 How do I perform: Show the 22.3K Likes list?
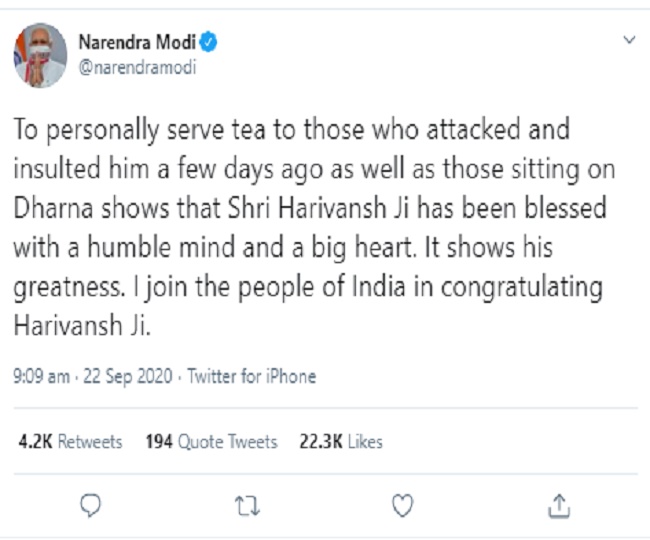[341, 441]
